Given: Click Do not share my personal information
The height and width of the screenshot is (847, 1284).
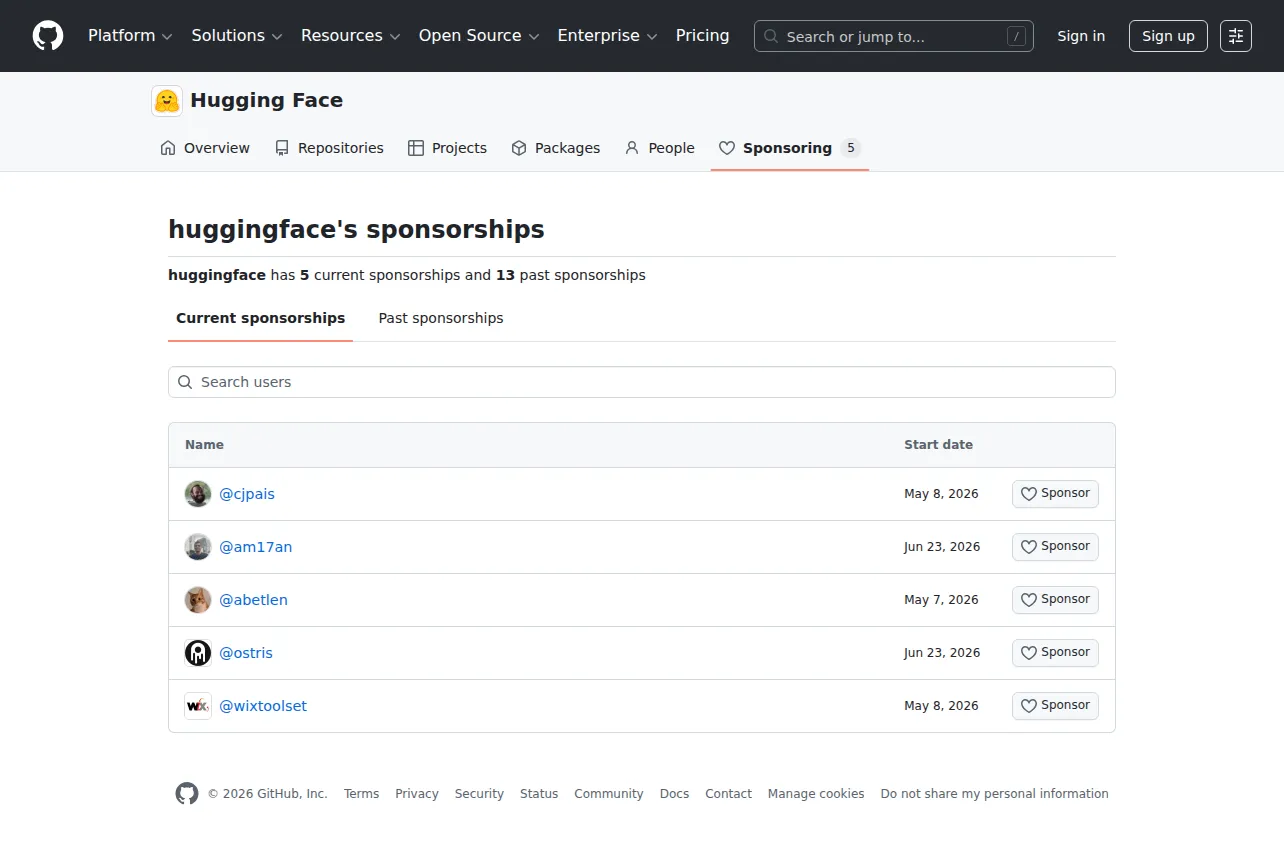Looking at the screenshot, I should 995,794.
